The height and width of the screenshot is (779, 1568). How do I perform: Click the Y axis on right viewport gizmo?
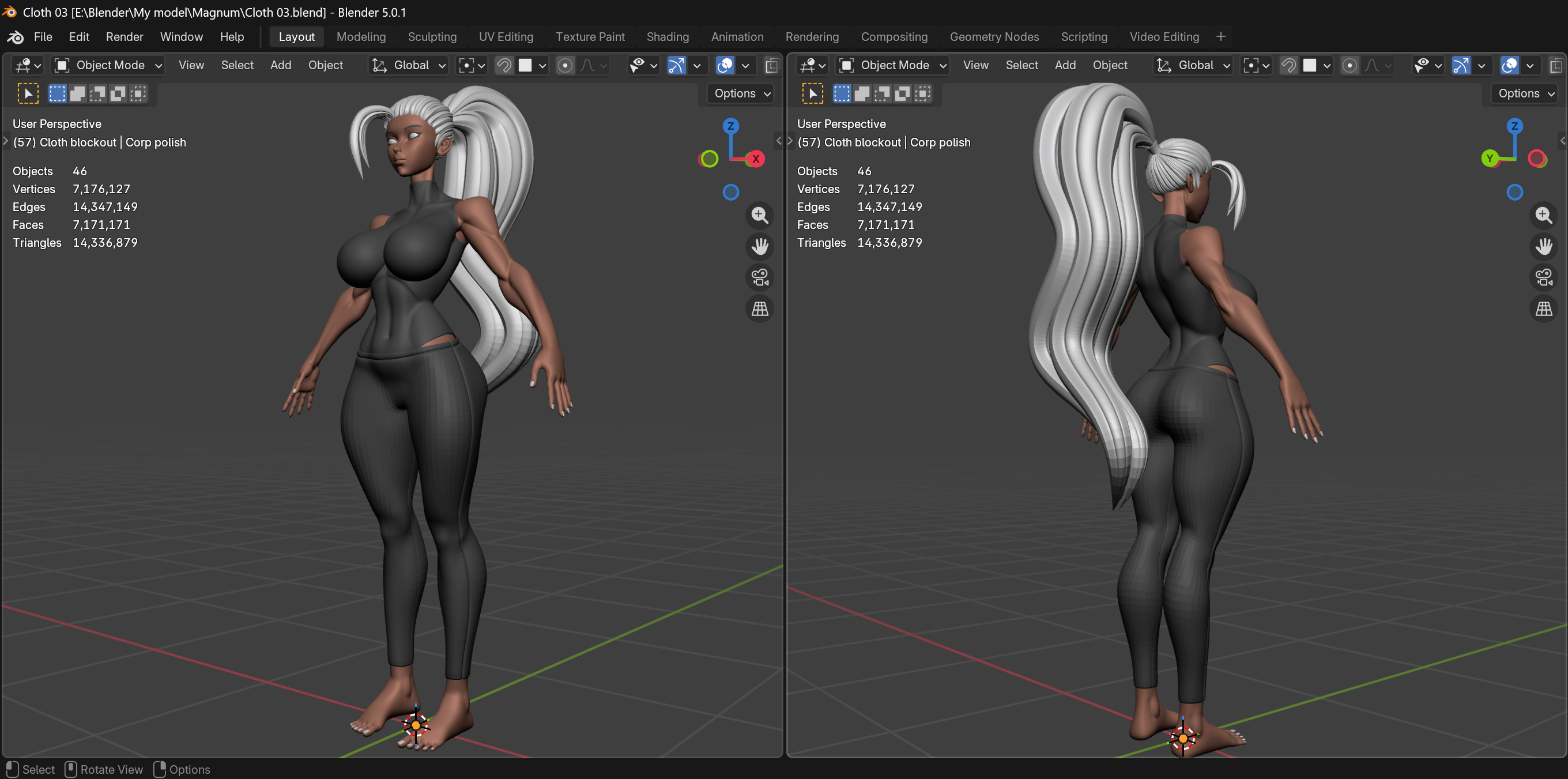pos(1490,159)
